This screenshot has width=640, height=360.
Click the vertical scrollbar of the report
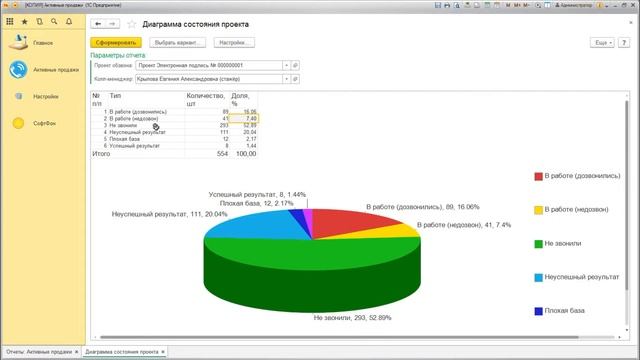627,196
